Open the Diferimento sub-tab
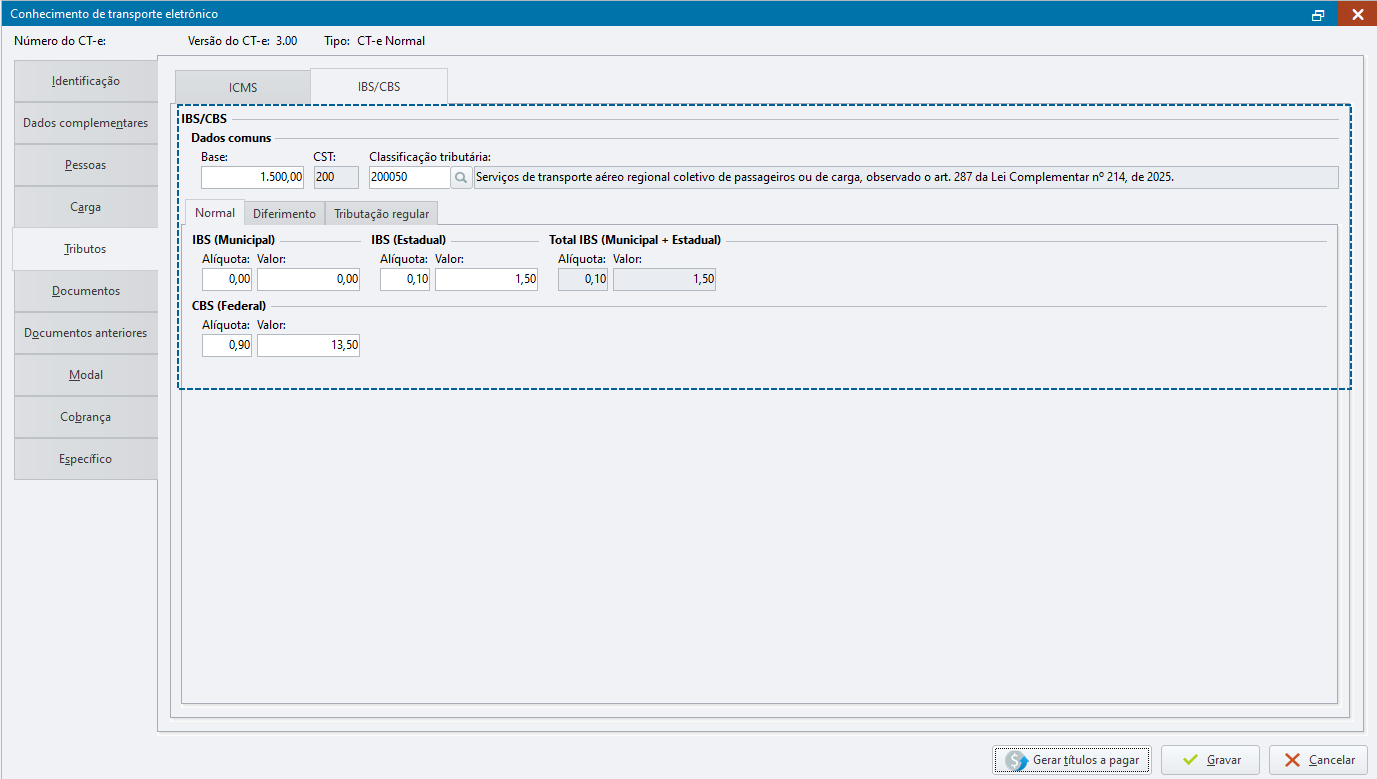 coord(284,214)
